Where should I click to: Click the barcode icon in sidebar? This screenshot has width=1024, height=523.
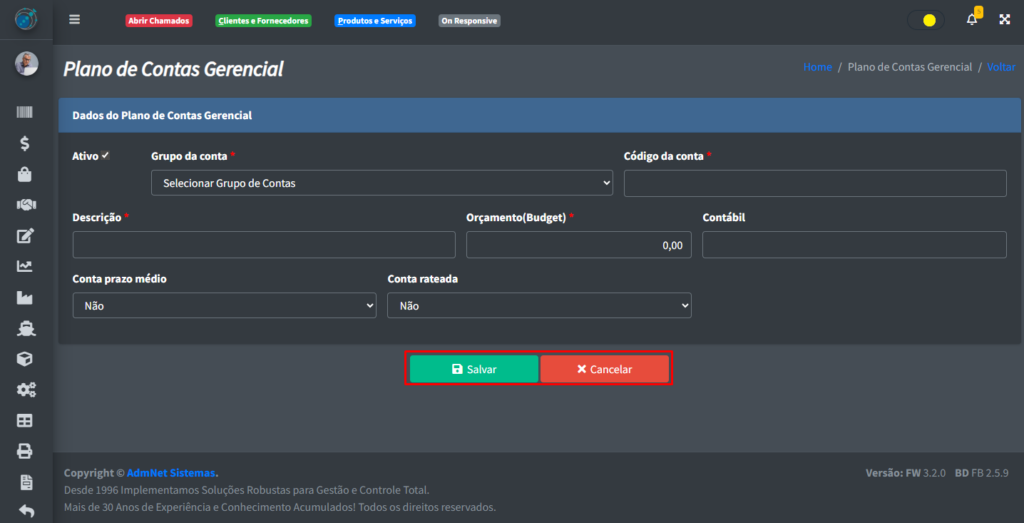click(x=25, y=113)
